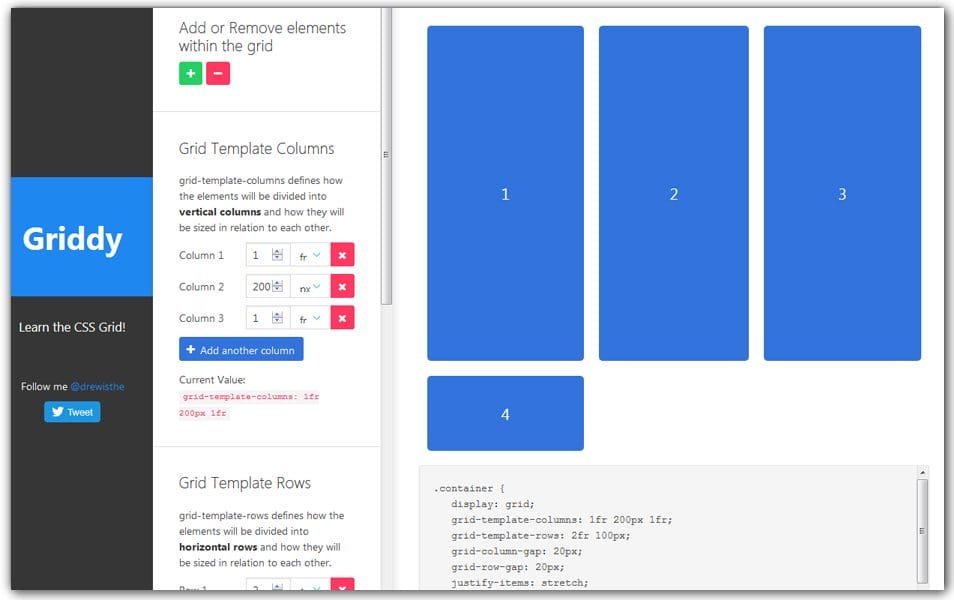Open the px unit dropdown for Column 2
The image size is (954, 600).
308,286
